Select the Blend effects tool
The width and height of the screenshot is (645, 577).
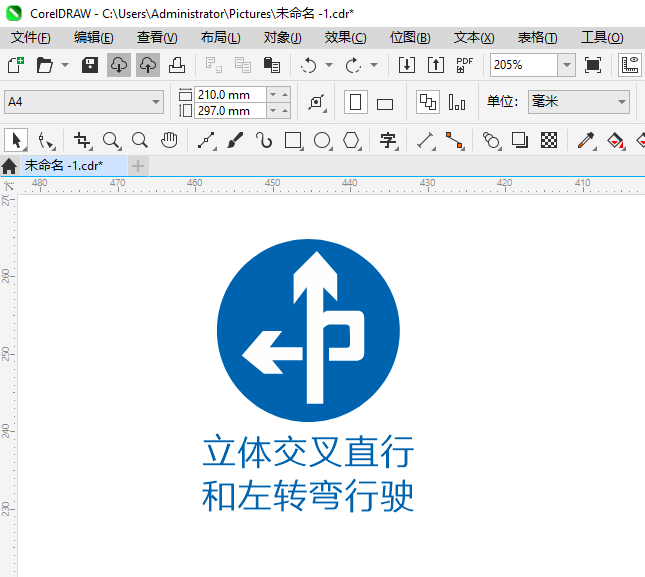(491, 141)
